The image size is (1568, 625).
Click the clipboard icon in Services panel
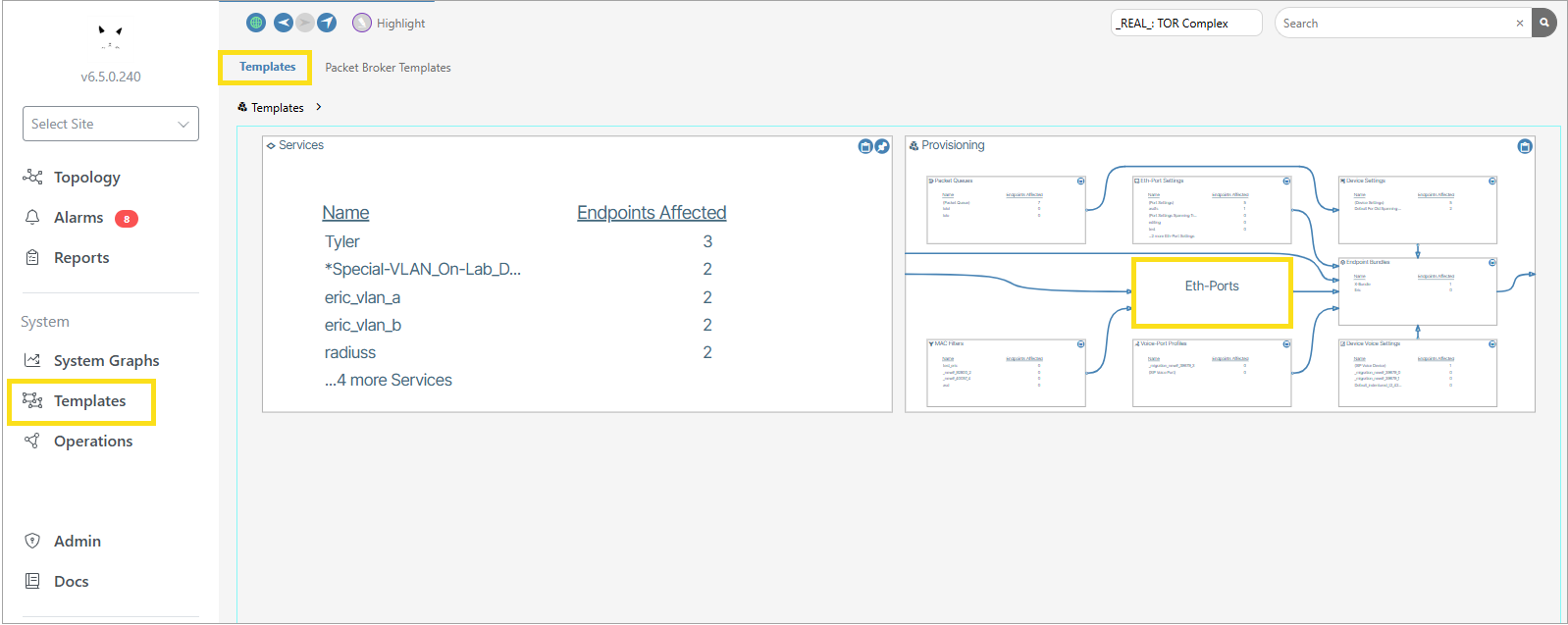tap(865, 146)
